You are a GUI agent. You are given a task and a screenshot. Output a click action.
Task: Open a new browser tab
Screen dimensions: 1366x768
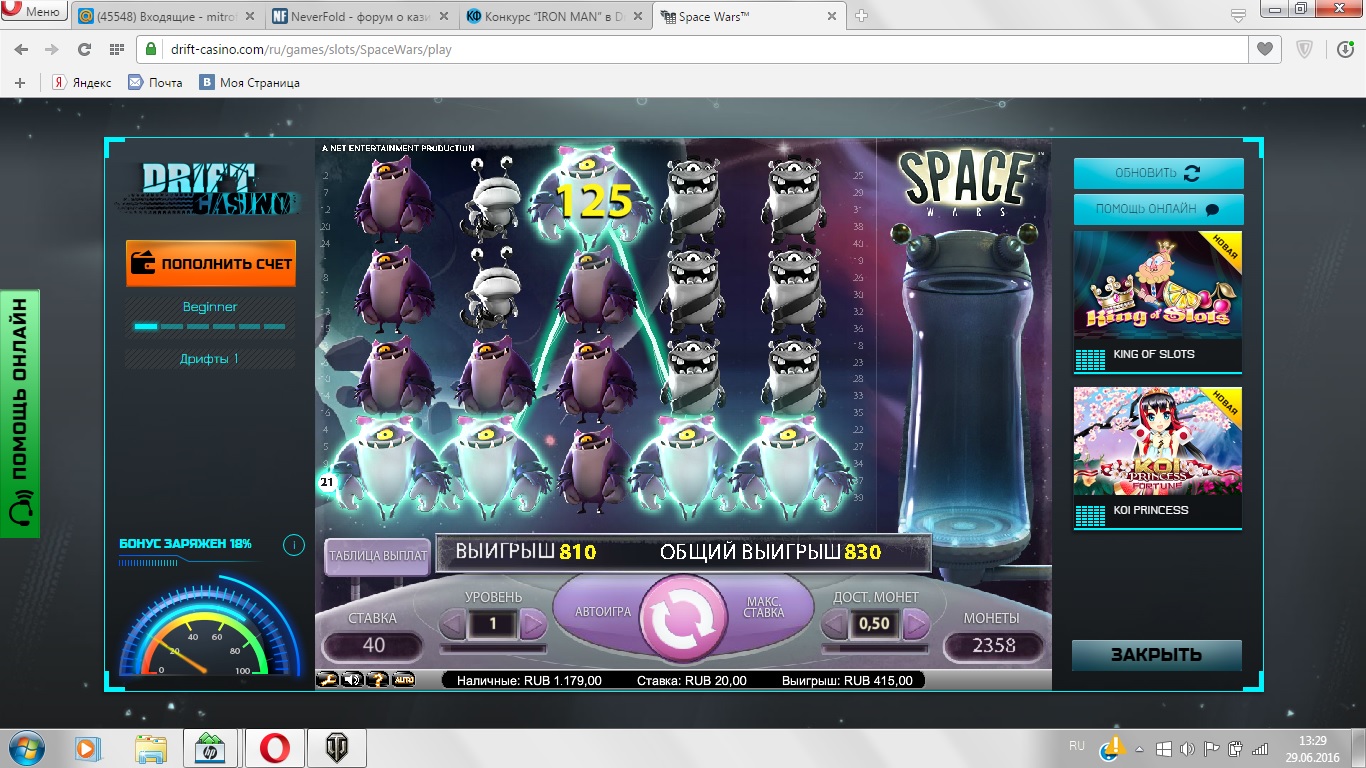(862, 16)
